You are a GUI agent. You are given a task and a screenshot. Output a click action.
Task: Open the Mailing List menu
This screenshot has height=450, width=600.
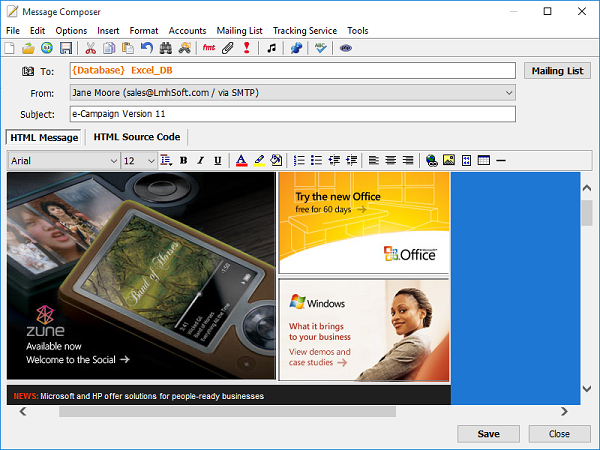240,31
